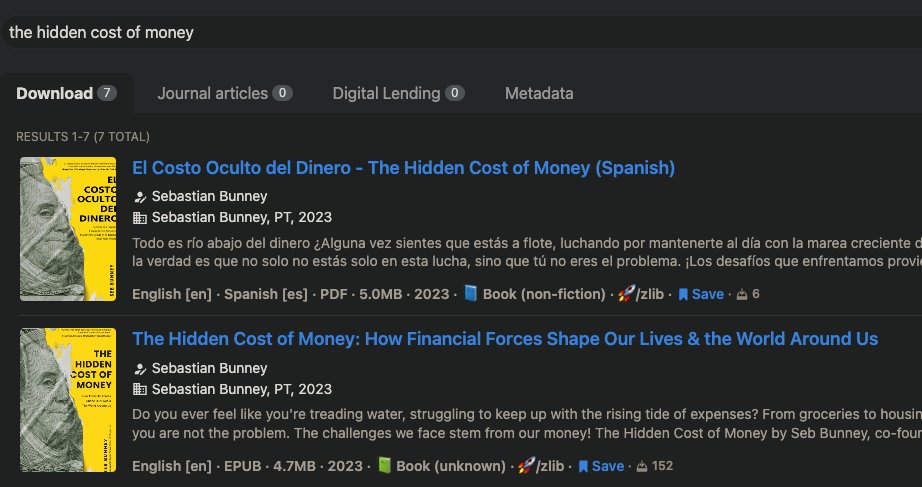The image size is (922, 487).
Task: Open the Metadata tab
Action: coord(539,94)
